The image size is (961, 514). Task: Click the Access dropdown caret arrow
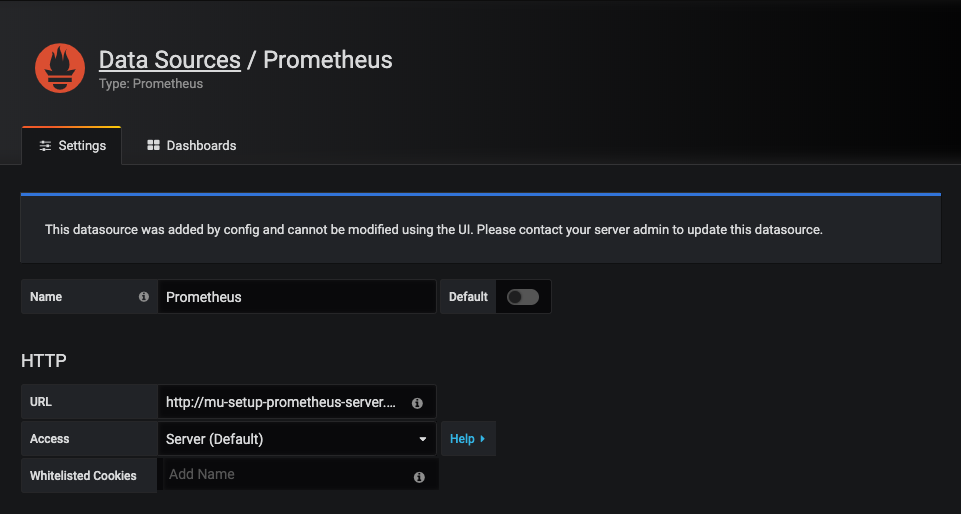(x=422, y=439)
